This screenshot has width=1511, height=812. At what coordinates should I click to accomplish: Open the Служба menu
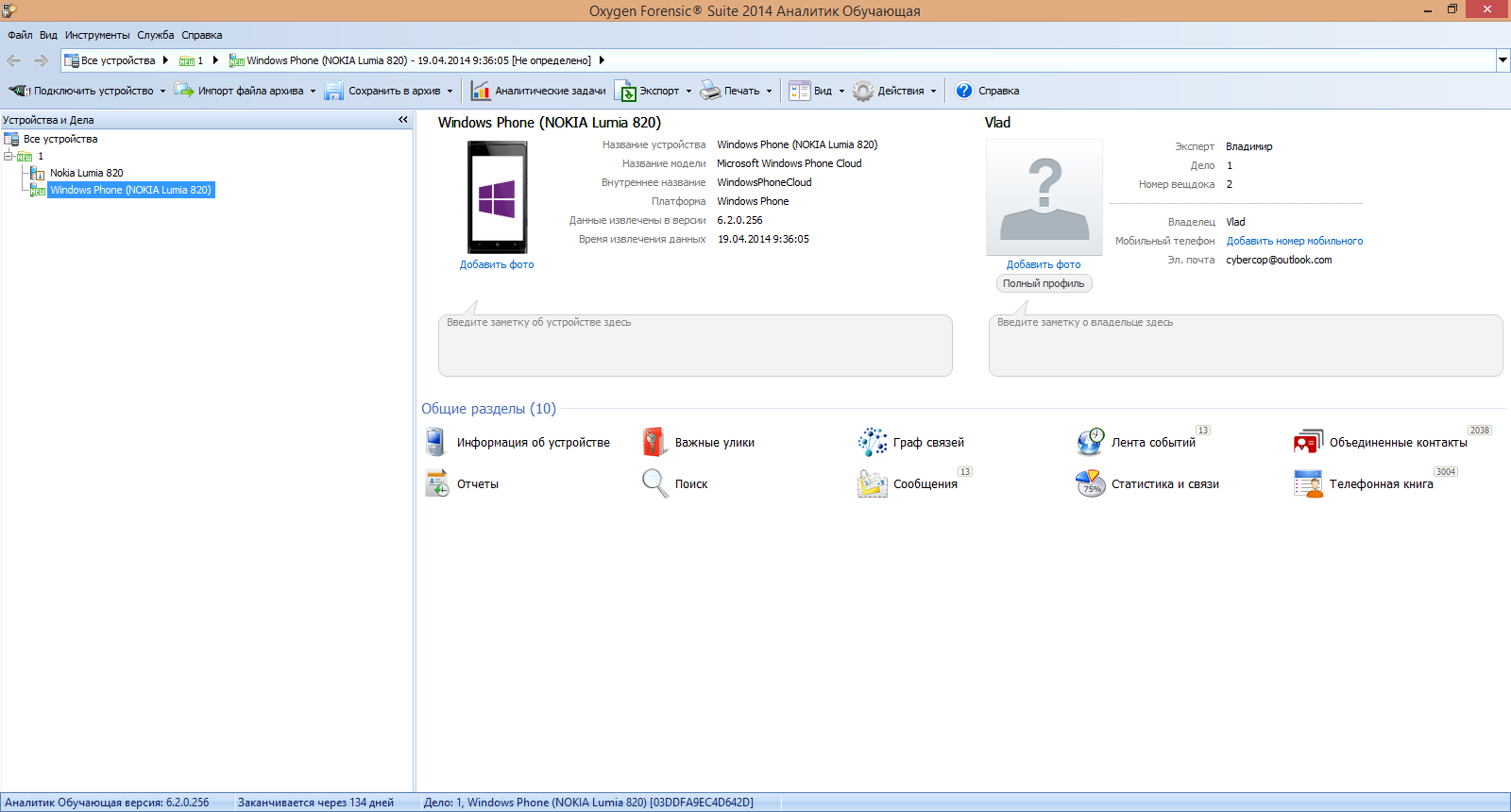(156, 35)
